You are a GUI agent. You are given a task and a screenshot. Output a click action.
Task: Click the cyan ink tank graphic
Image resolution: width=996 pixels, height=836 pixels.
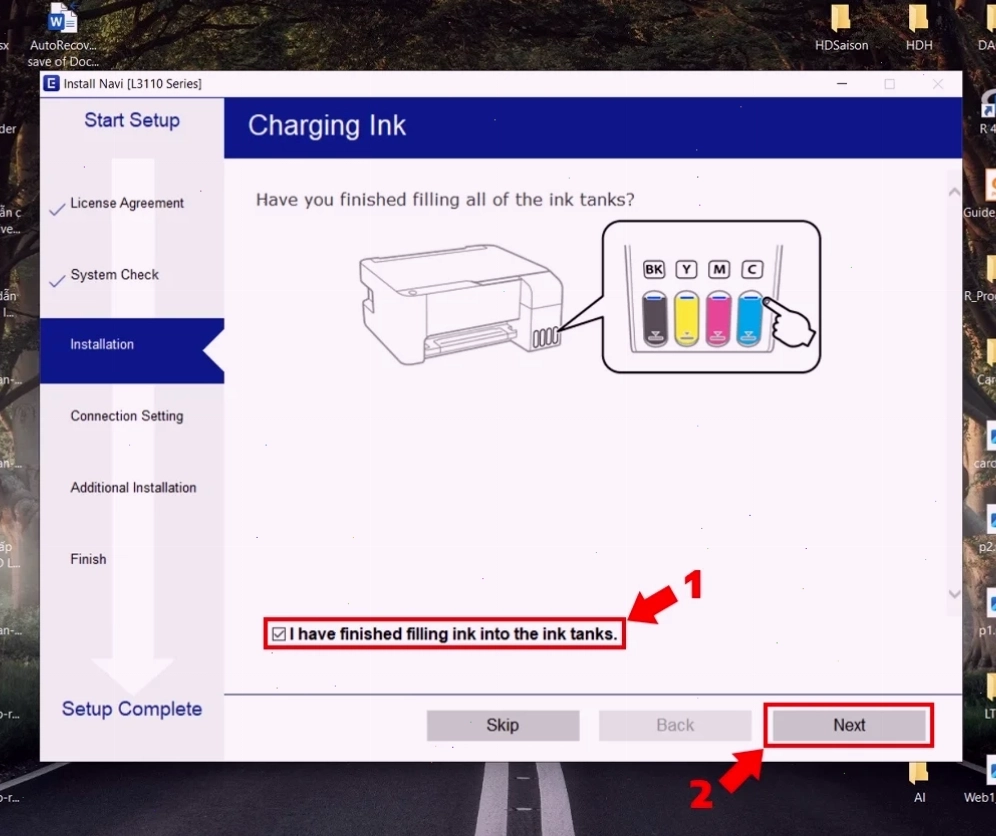coord(750,318)
